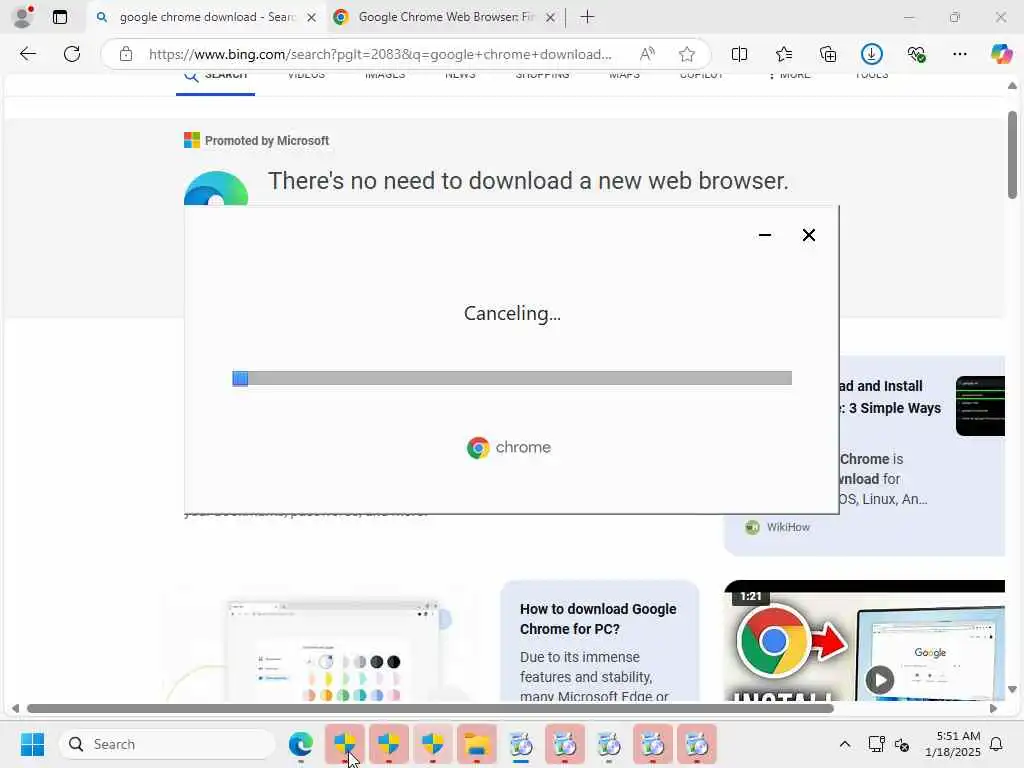This screenshot has height=768, width=1024.
Task: Click the address bar URL field
Action: (x=380, y=54)
